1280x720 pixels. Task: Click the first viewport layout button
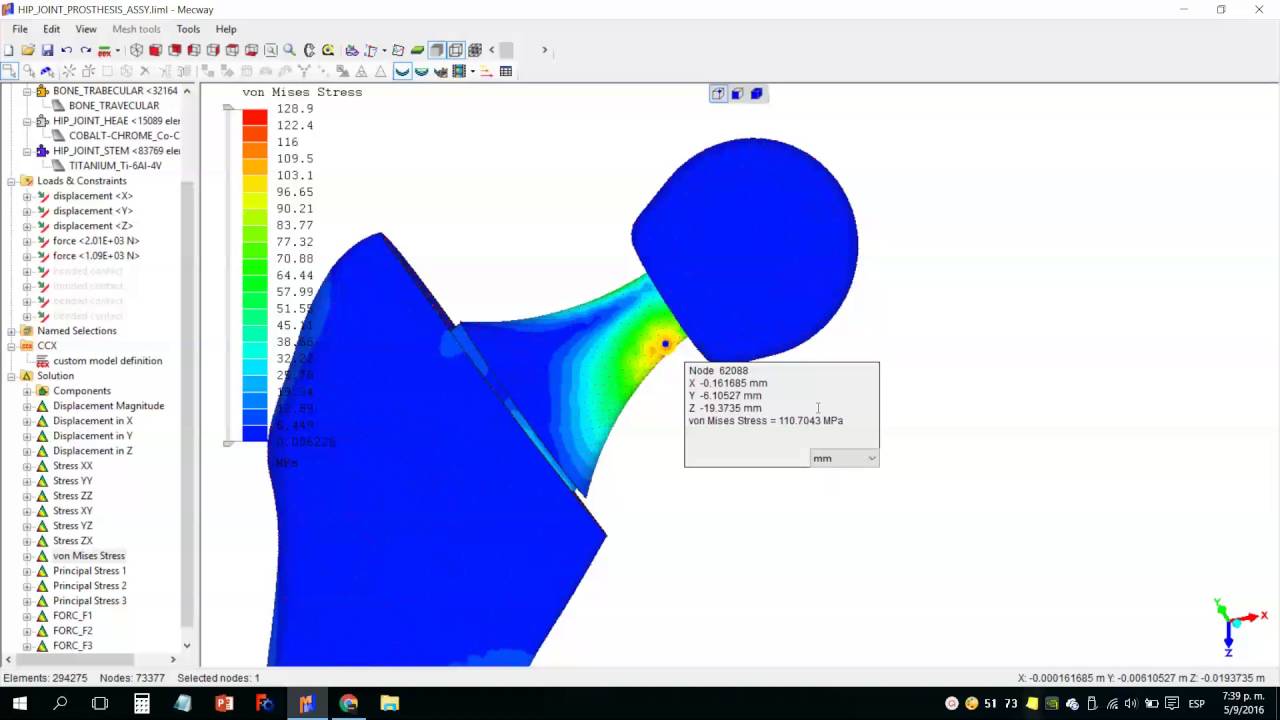(x=718, y=93)
